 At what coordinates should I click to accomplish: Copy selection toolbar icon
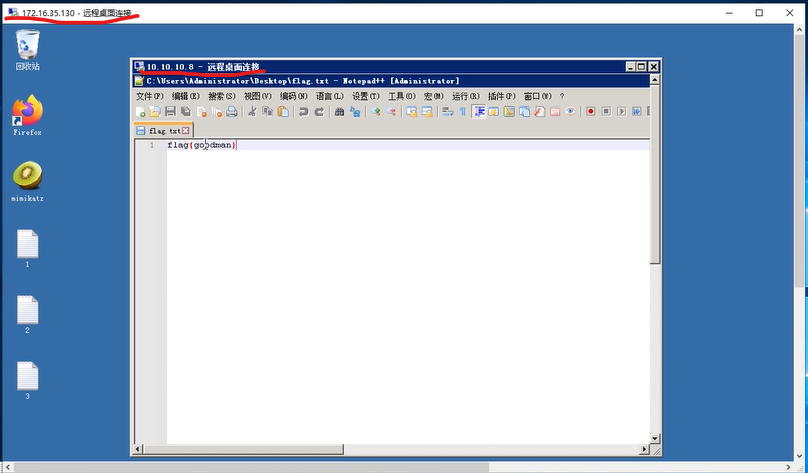point(267,111)
